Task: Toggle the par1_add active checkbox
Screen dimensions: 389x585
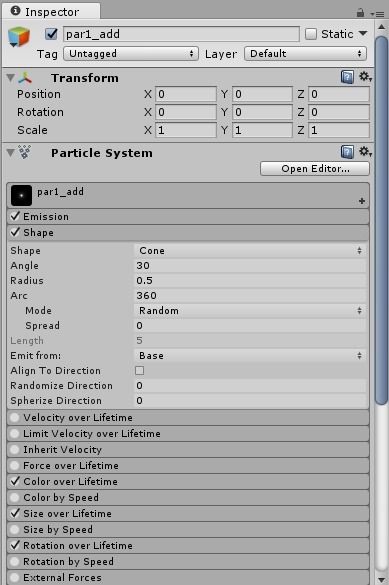Action: [x=51, y=34]
